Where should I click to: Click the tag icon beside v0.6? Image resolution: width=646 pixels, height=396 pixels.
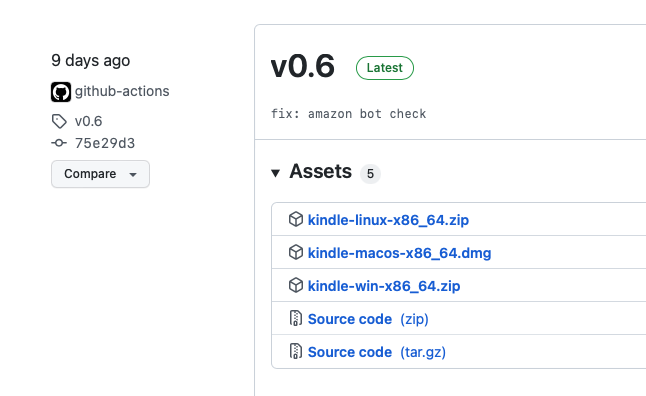click(x=59, y=121)
